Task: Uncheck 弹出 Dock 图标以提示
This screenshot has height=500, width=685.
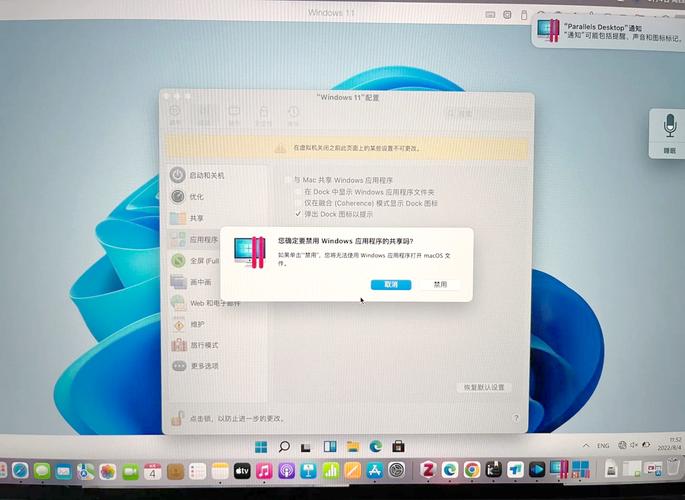Action: [298, 214]
